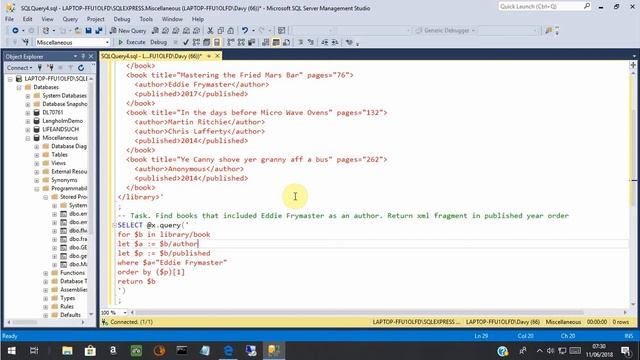Screen dimensions: 640x360
Task: Open the Query menu
Action: [x=70, y=19]
